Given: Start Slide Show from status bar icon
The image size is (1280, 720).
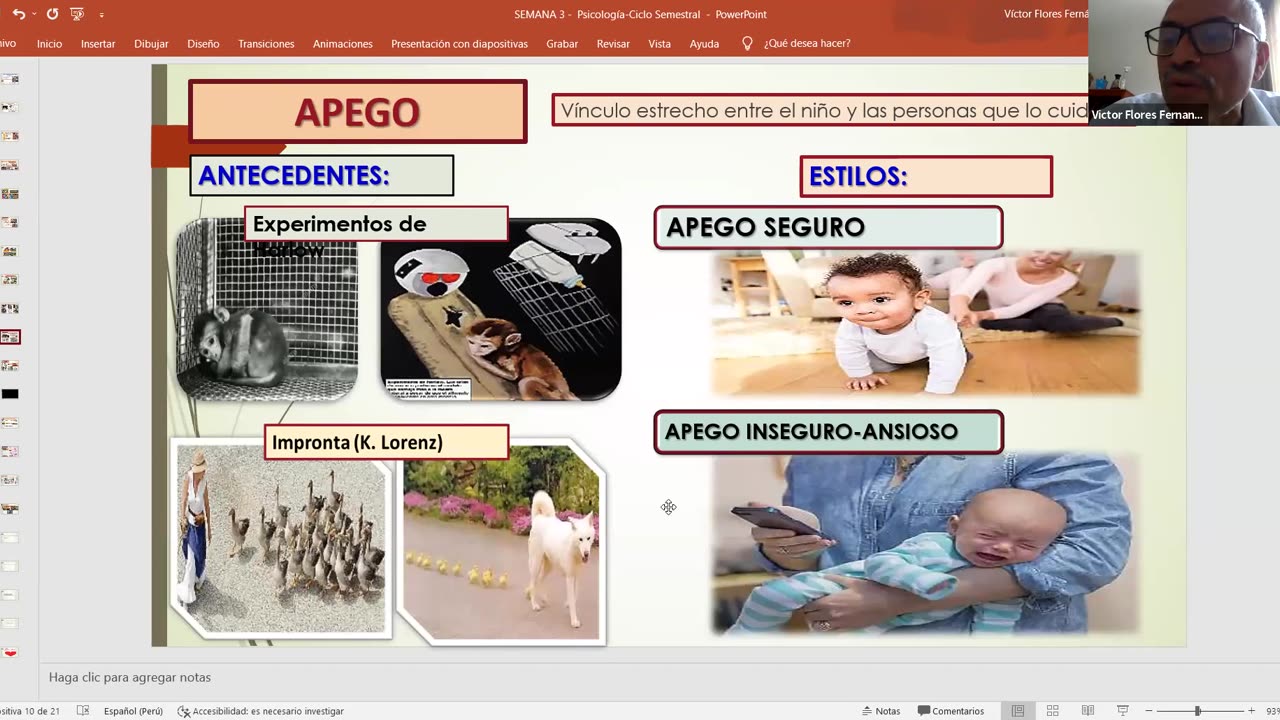Looking at the screenshot, I should coord(1123,711).
